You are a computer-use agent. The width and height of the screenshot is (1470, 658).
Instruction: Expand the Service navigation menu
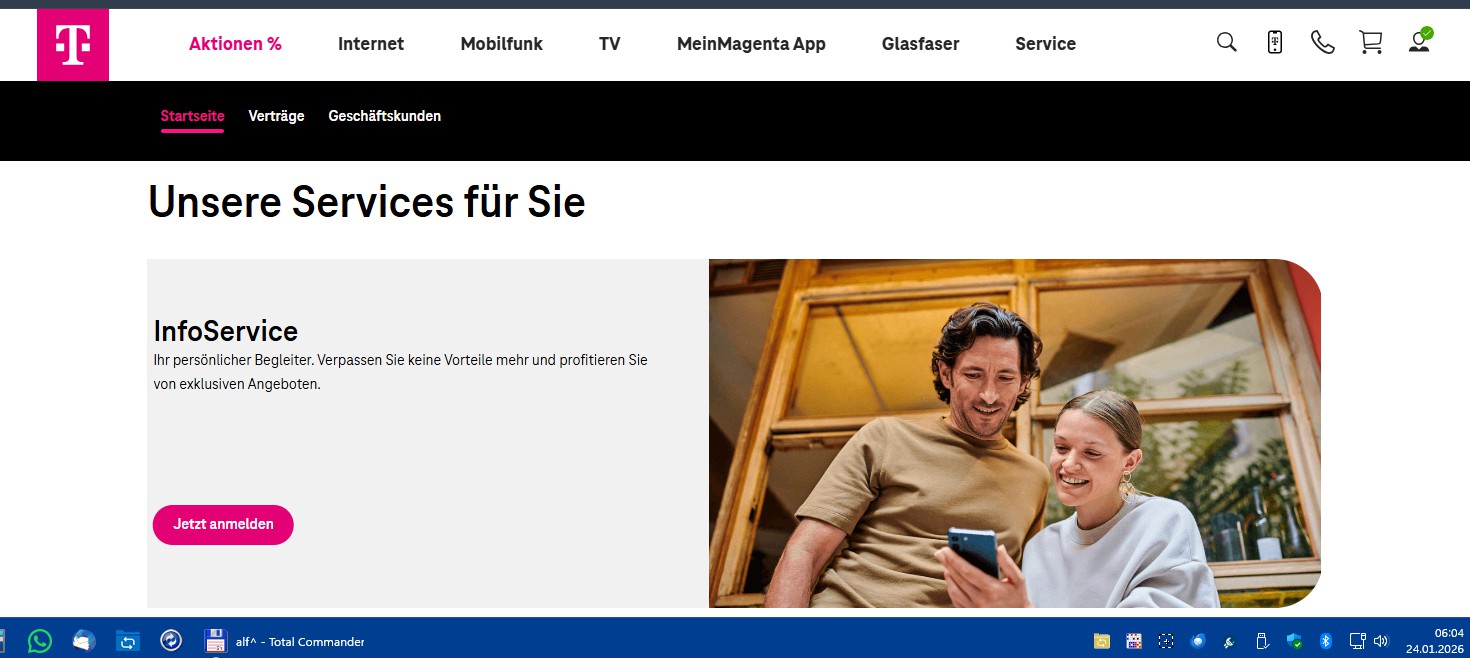click(x=1045, y=44)
